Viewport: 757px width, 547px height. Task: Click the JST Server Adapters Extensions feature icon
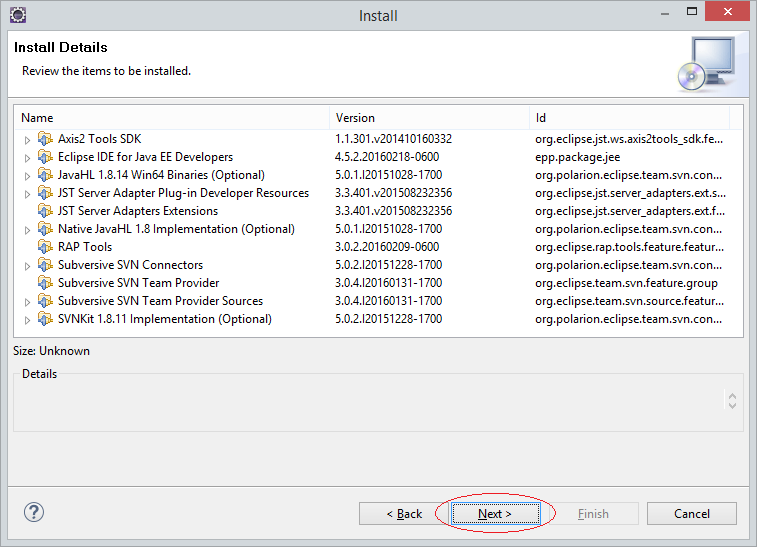point(45,211)
